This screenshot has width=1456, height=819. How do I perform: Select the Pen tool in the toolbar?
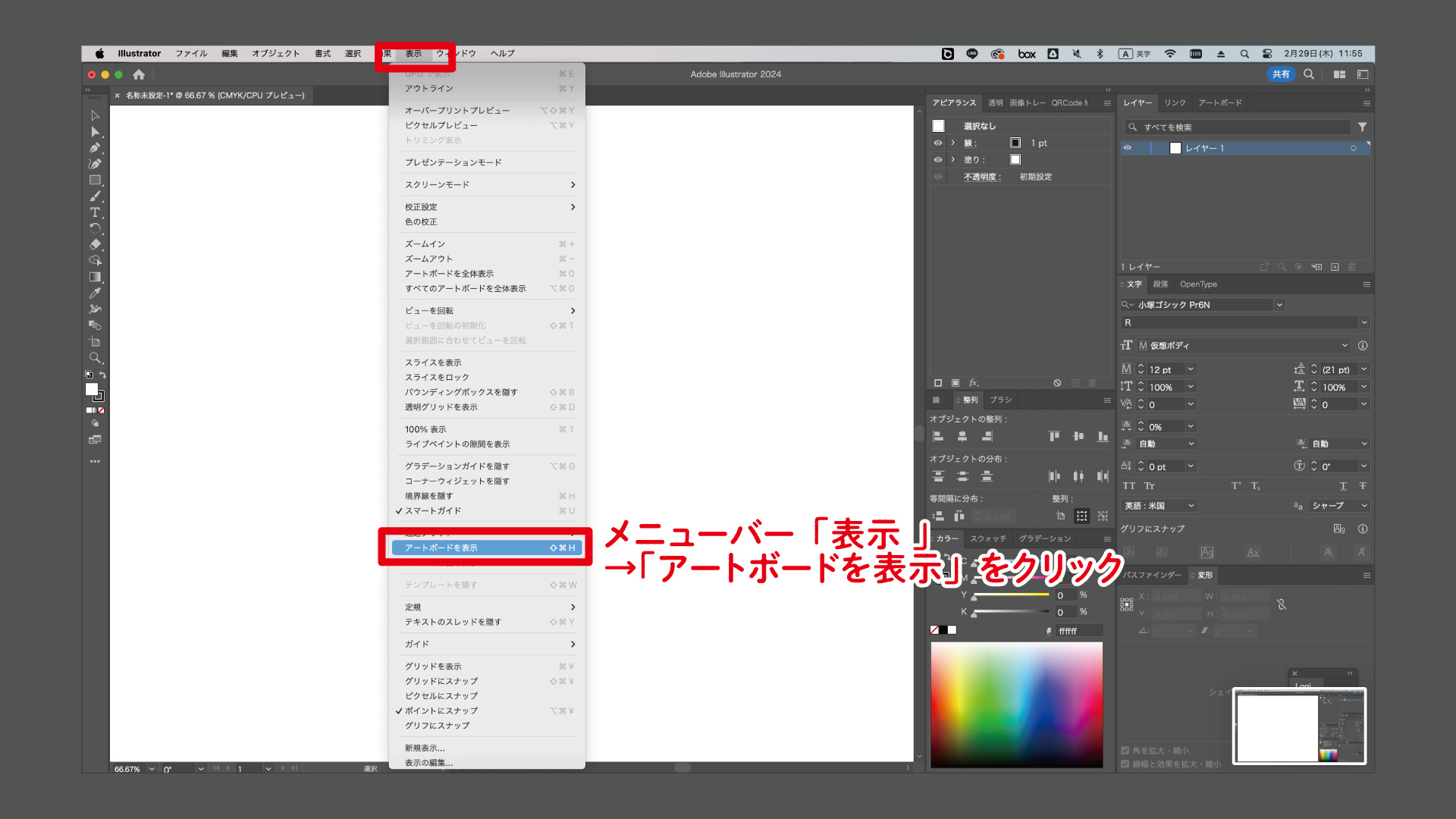tap(95, 148)
